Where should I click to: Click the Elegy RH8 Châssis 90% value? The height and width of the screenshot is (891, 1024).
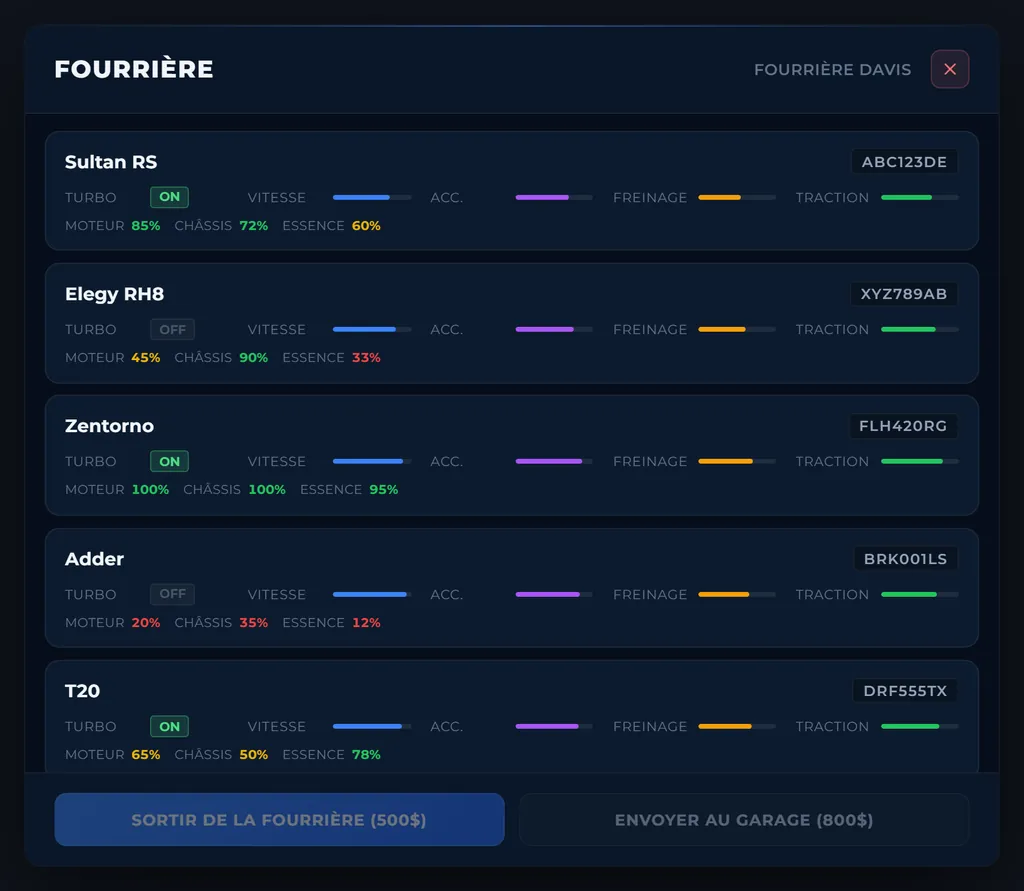tap(254, 358)
